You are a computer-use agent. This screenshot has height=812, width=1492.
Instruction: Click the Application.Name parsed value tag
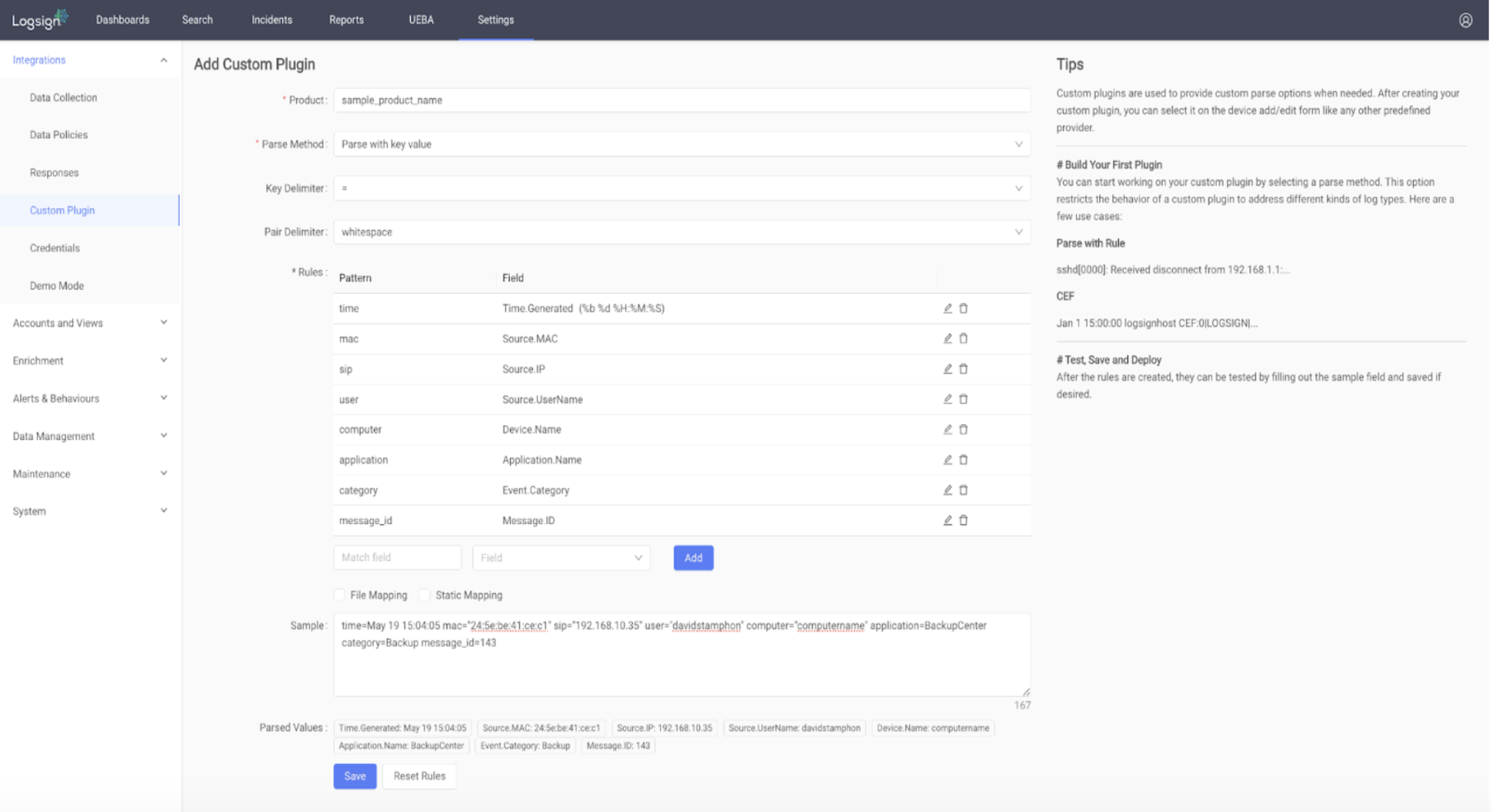[401, 746]
